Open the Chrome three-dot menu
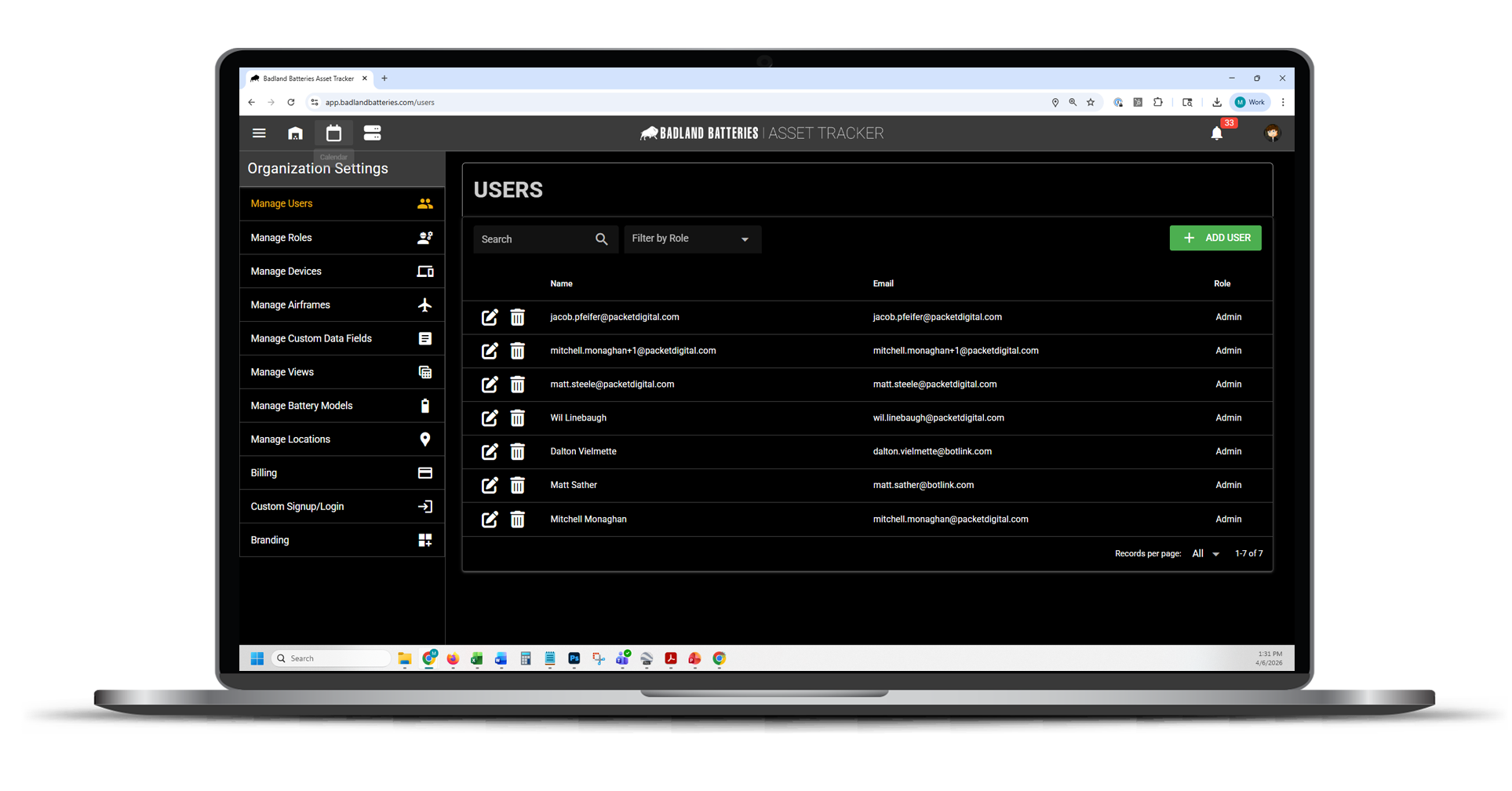The height and width of the screenshot is (791, 1512). coord(1283,102)
